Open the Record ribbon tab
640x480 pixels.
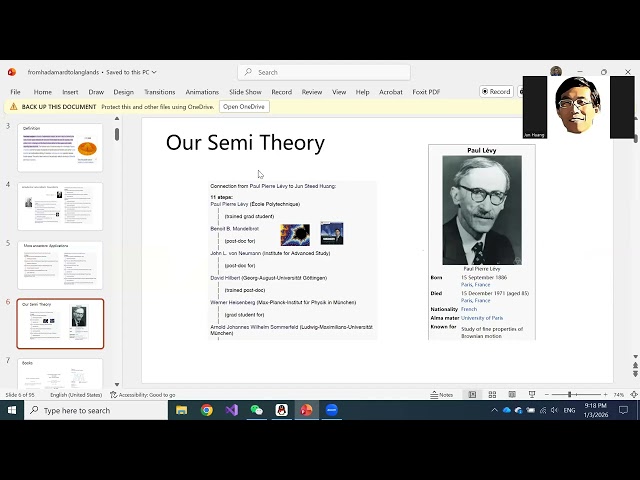click(x=282, y=92)
